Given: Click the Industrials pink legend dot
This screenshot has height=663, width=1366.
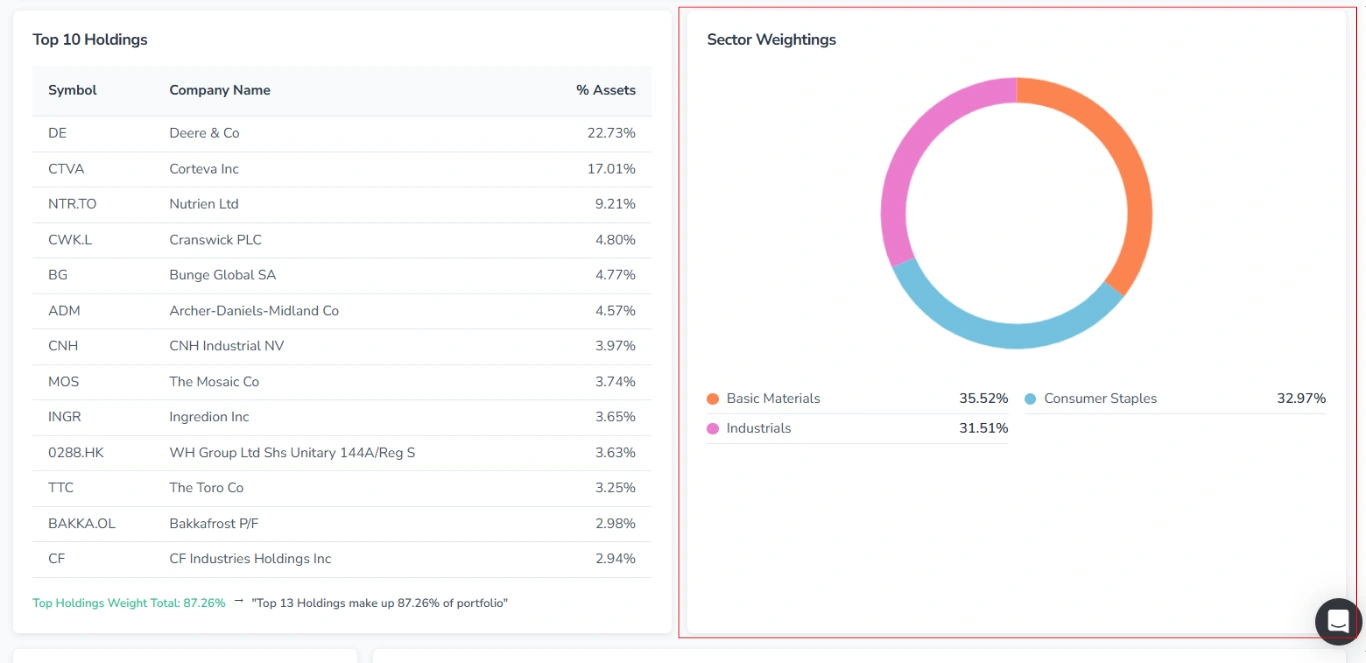Looking at the screenshot, I should pos(713,428).
